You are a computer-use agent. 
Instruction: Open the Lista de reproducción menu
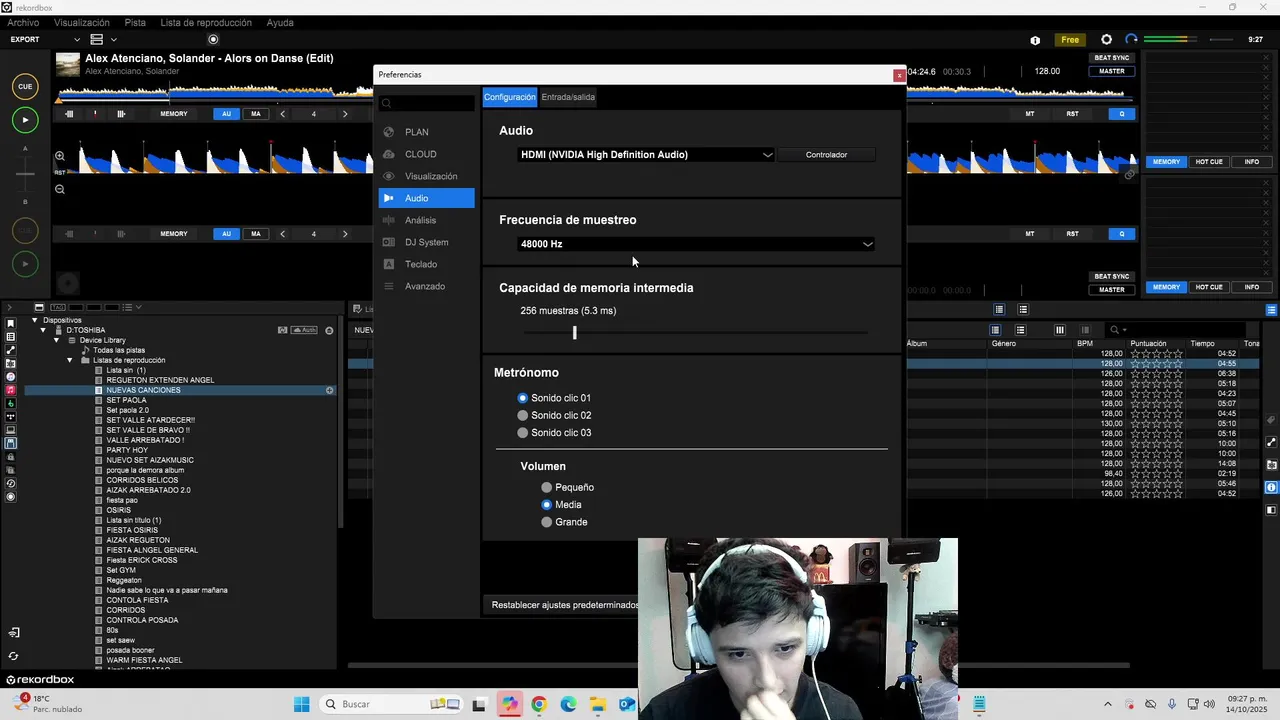click(206, 22)
